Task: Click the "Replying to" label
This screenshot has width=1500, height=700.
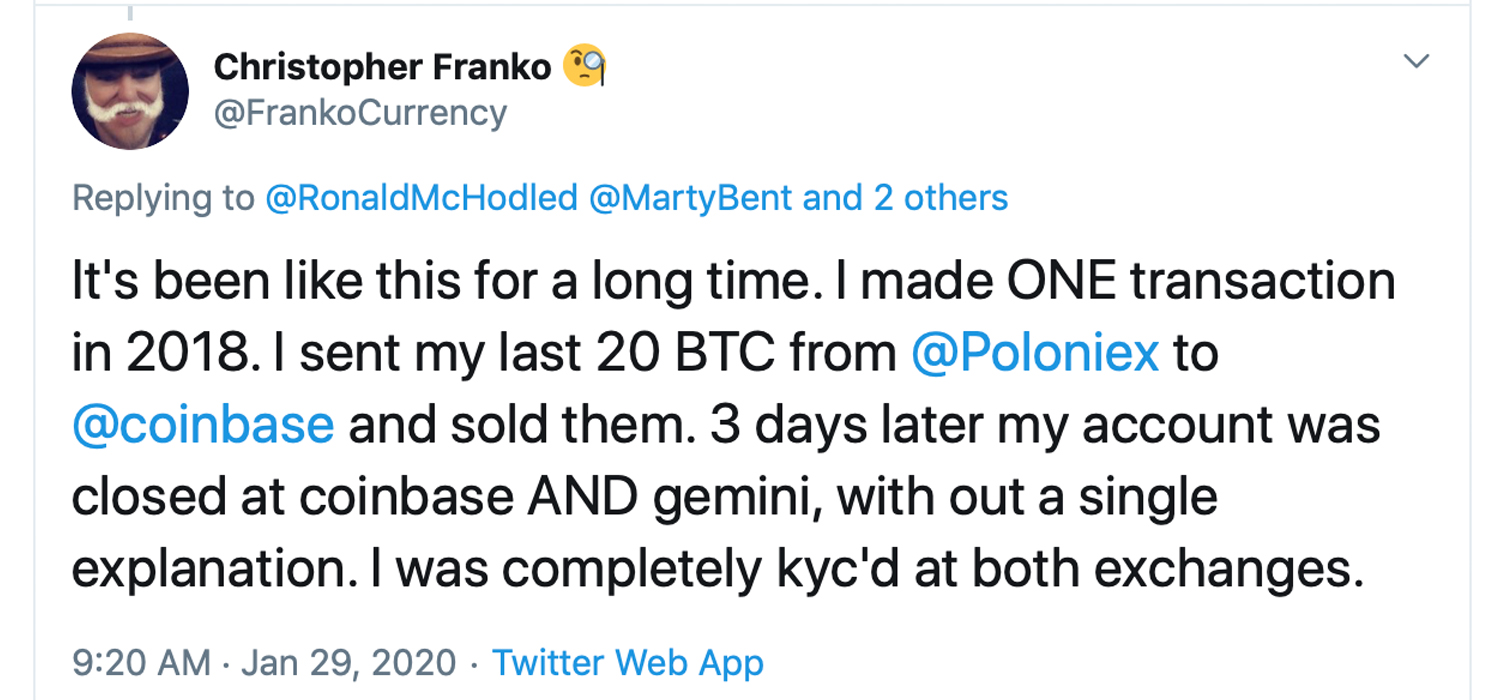Action: point(163,198)
